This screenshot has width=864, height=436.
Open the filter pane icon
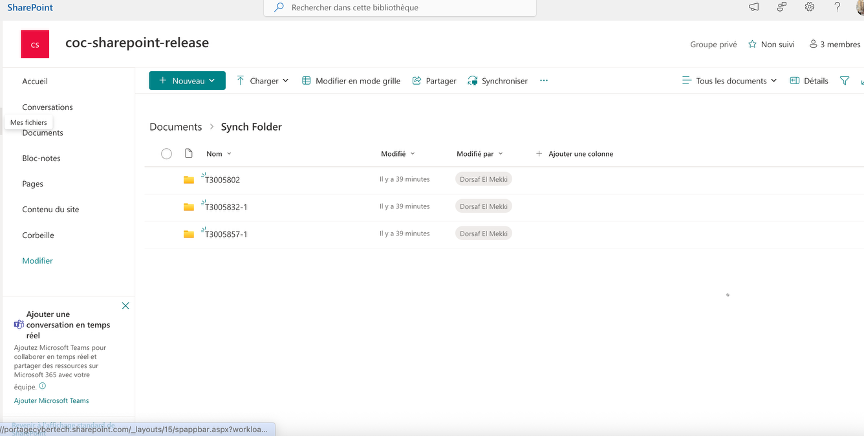click(x=844, y=81)
